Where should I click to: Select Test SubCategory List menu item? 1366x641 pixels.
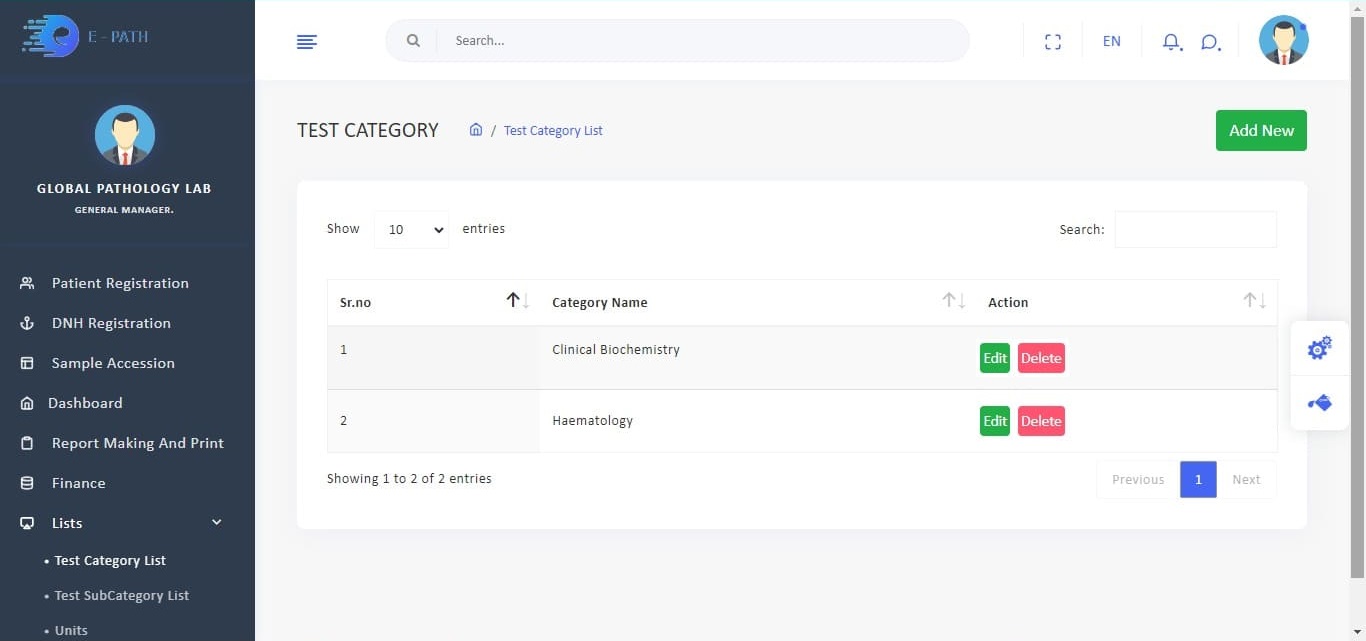point(121,595)
